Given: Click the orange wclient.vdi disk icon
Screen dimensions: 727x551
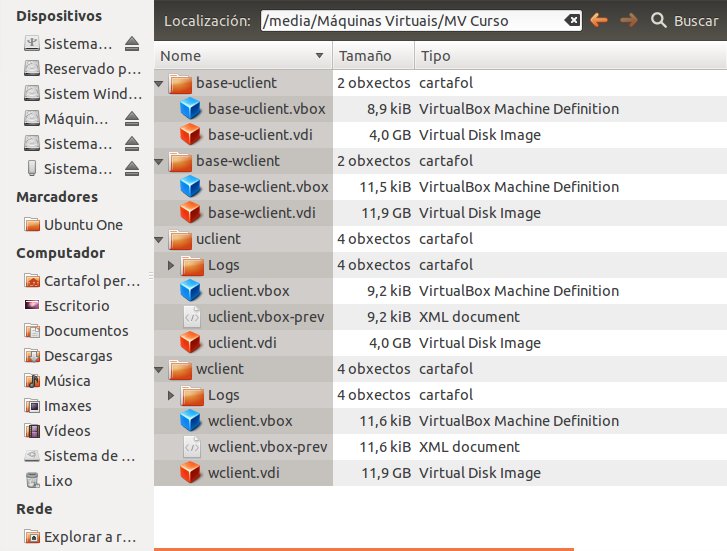Looking at the screenshot, I should click(190, 473).
